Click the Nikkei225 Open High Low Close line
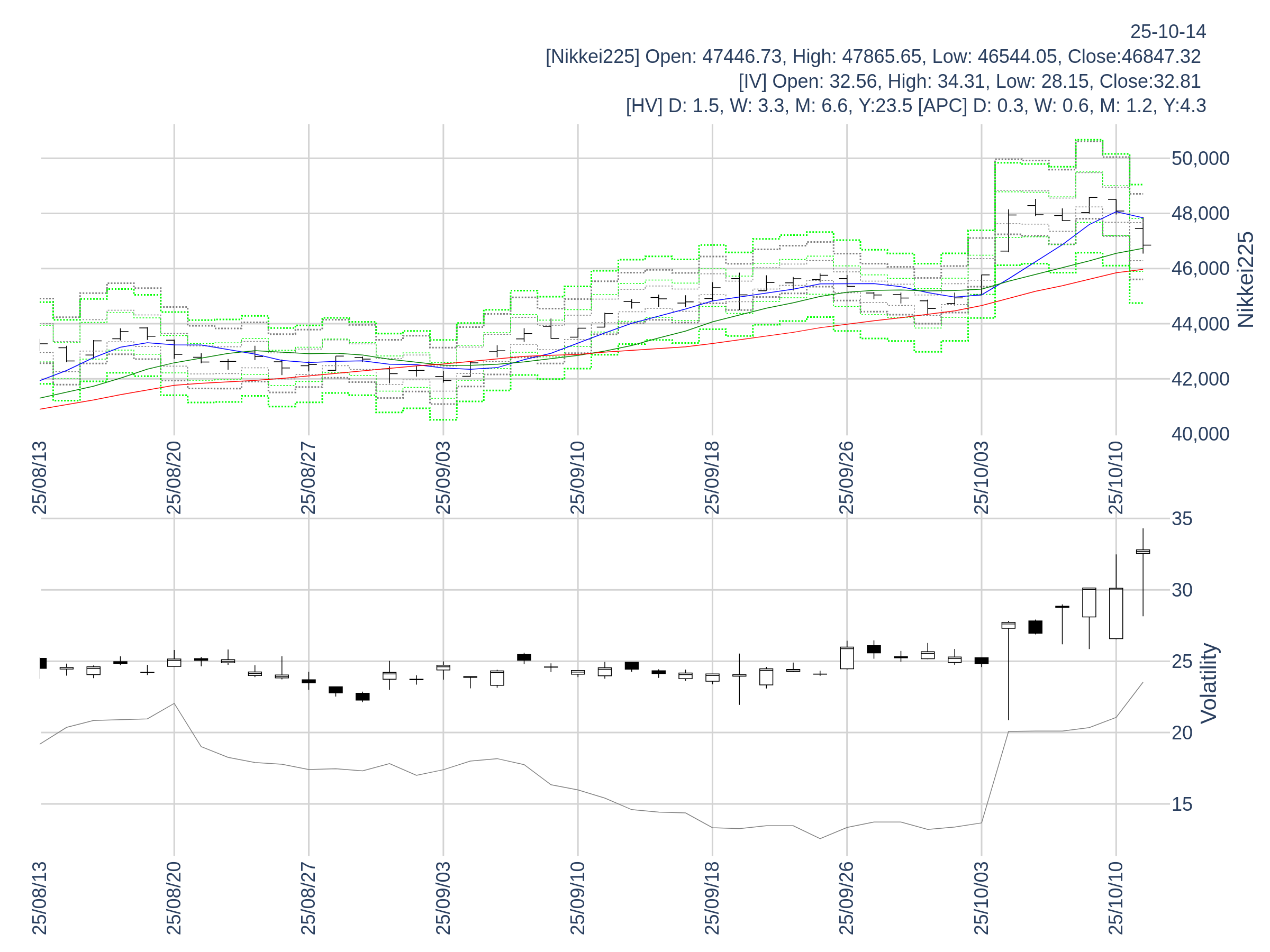1270x952 pixels. point(873,57)
